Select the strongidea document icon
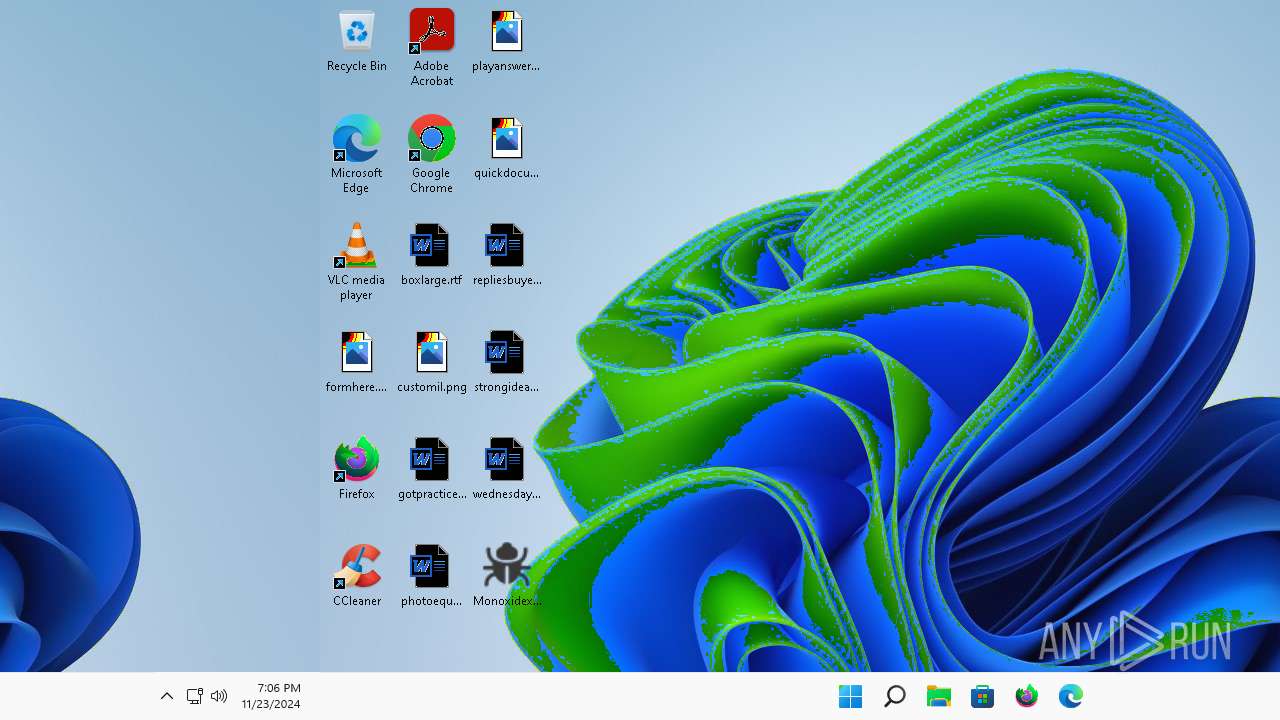 click(x=506, y=362)
